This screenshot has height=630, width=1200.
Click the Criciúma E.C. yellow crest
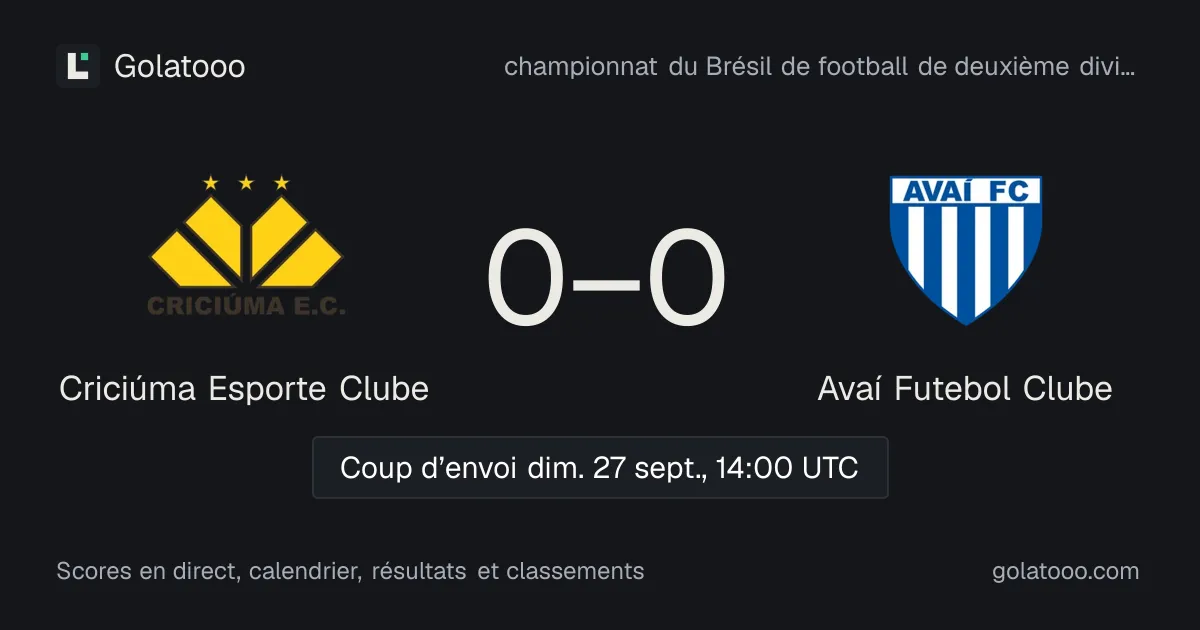pos(246,245)
